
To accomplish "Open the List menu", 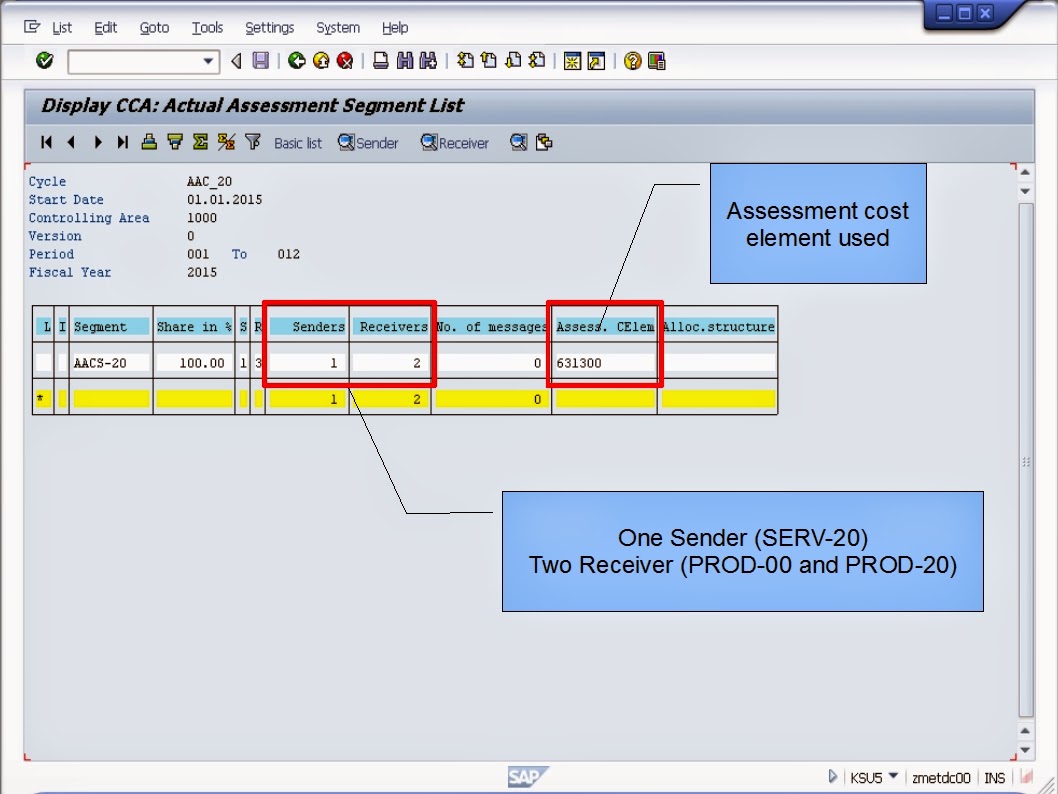I will pos(61,28).
